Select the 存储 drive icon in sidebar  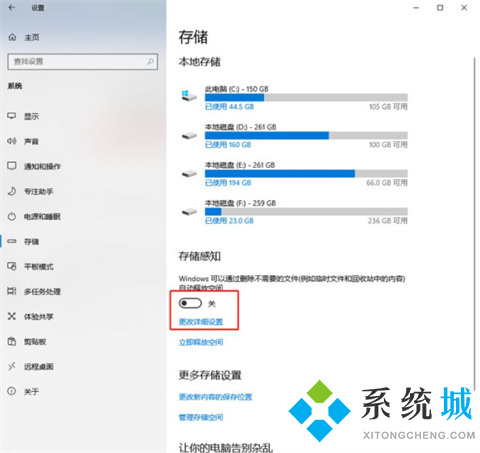click(12, 241)
